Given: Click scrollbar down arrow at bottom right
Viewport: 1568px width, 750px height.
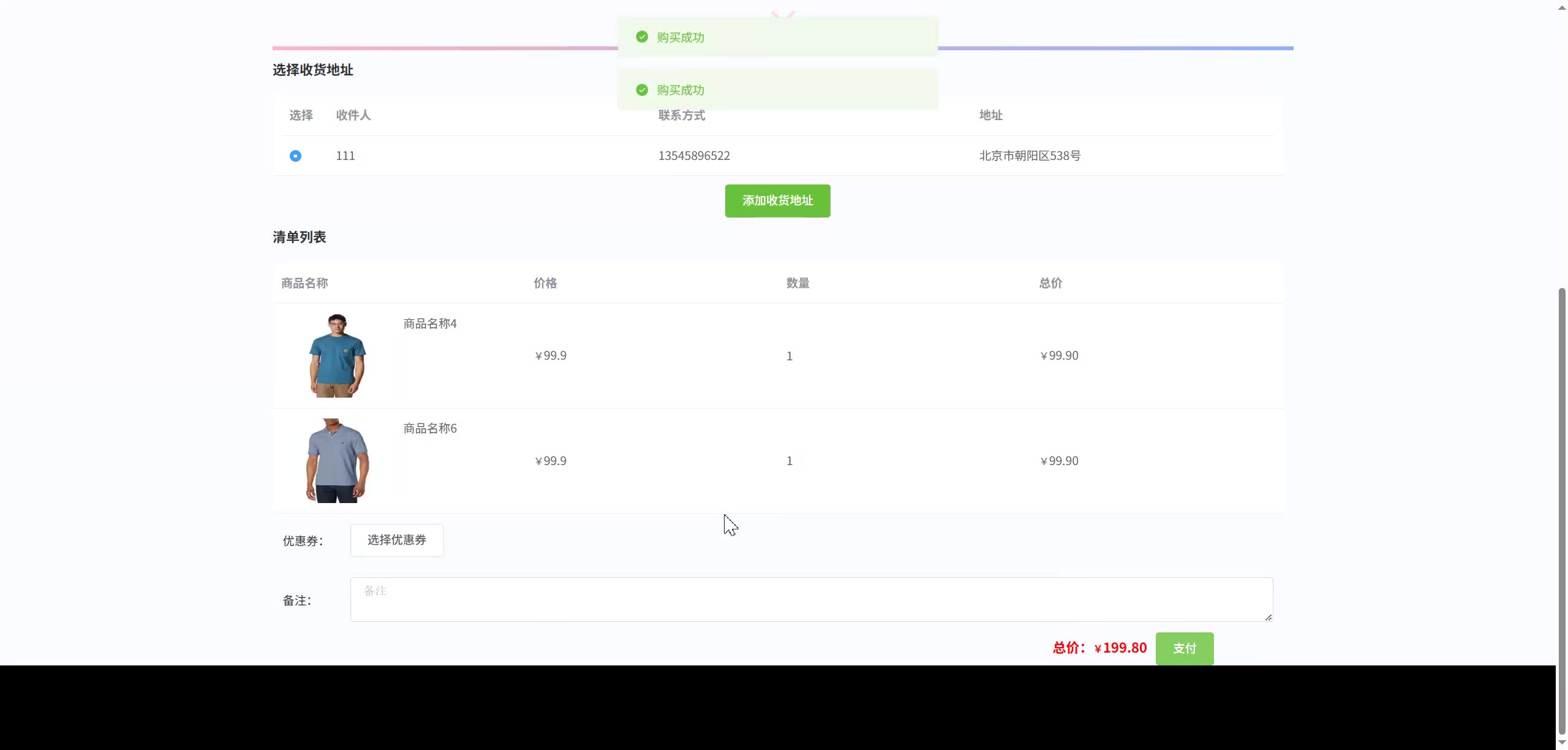Looking at the screenshot, I should pyautogui.click(x=1562, y=743).
